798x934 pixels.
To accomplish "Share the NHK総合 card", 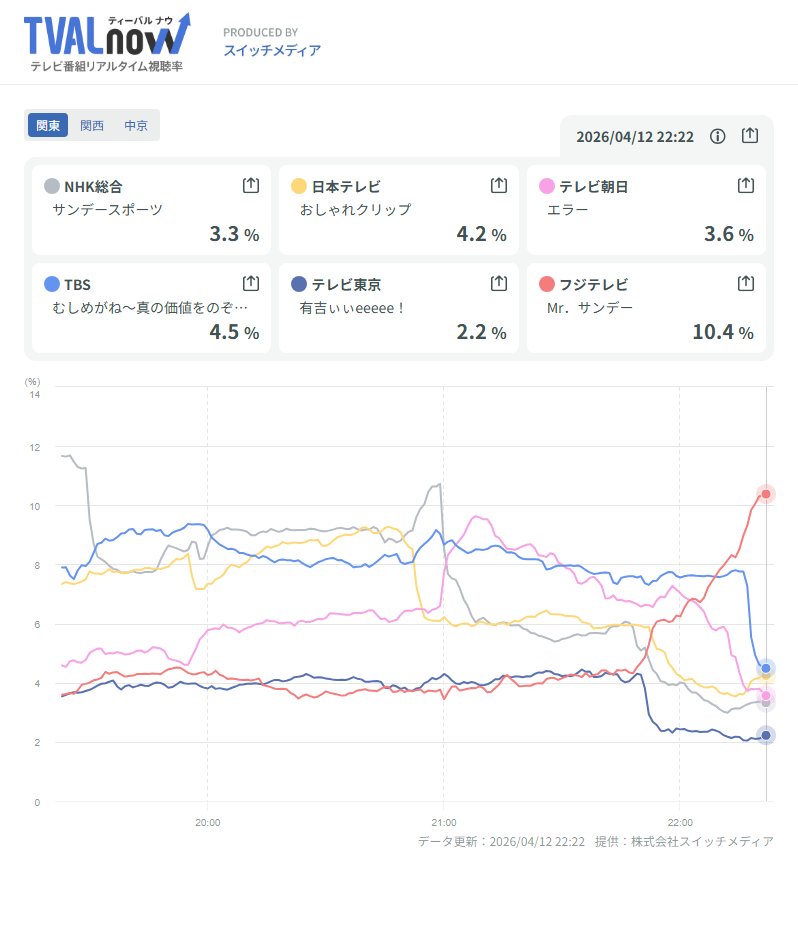I will pos(251,186).
